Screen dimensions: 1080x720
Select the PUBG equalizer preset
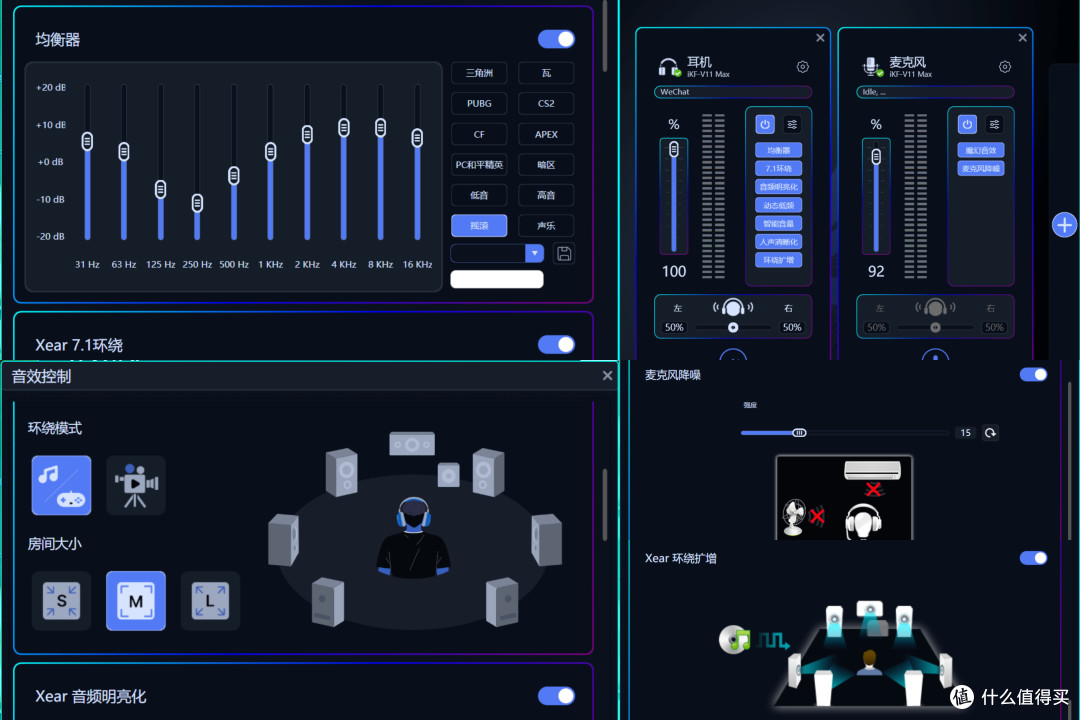point(479,103)
